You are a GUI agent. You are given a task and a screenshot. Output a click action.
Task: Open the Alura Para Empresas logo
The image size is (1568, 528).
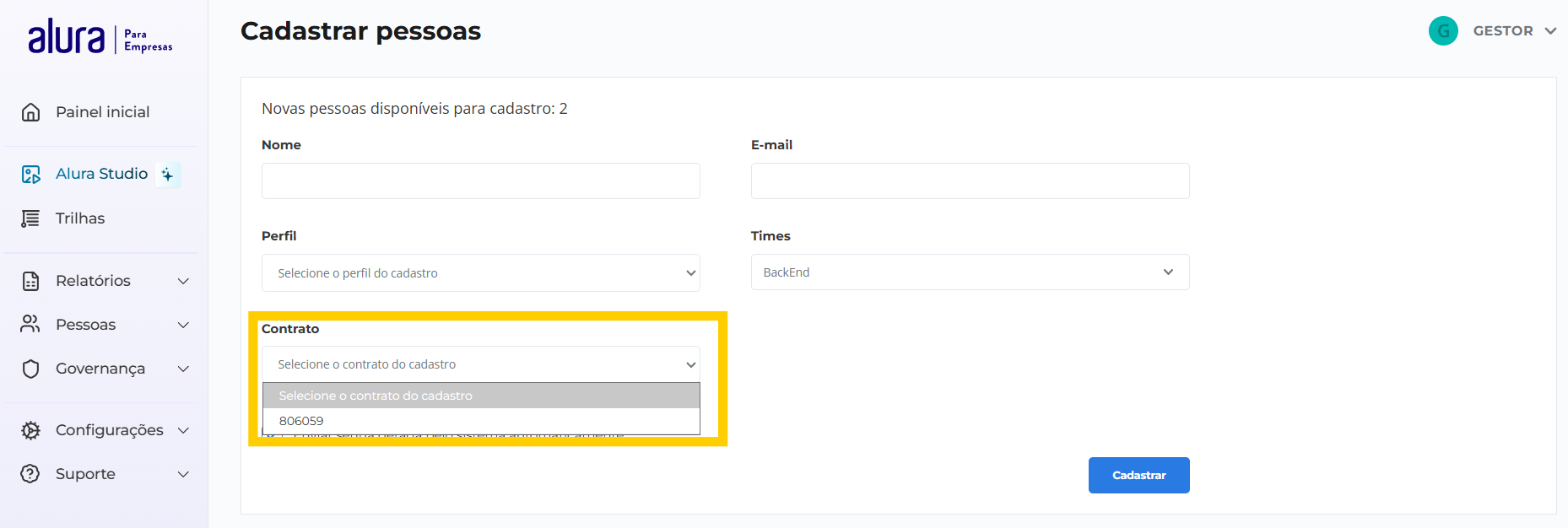click(x=100, y=37)
